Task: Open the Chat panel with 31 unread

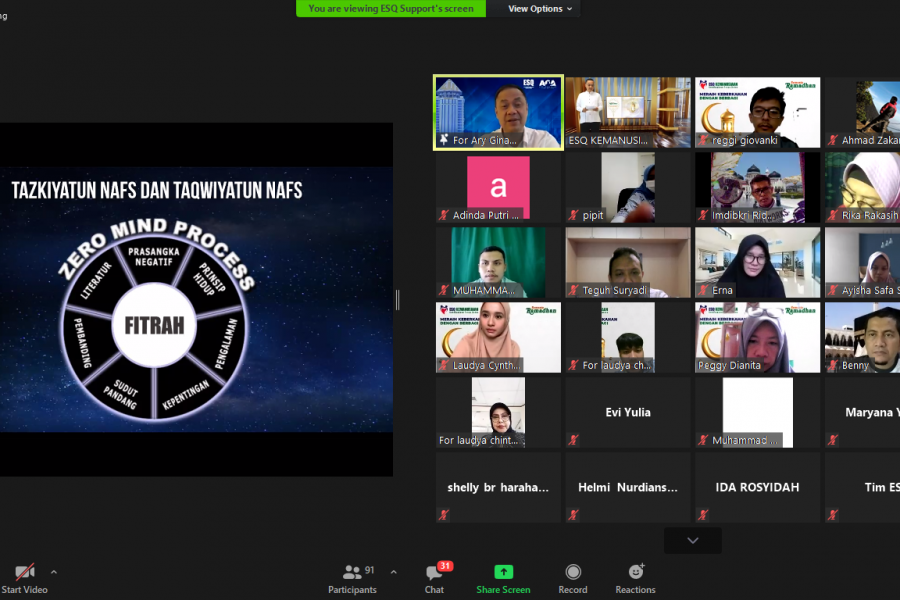Action: pos(434,578)
